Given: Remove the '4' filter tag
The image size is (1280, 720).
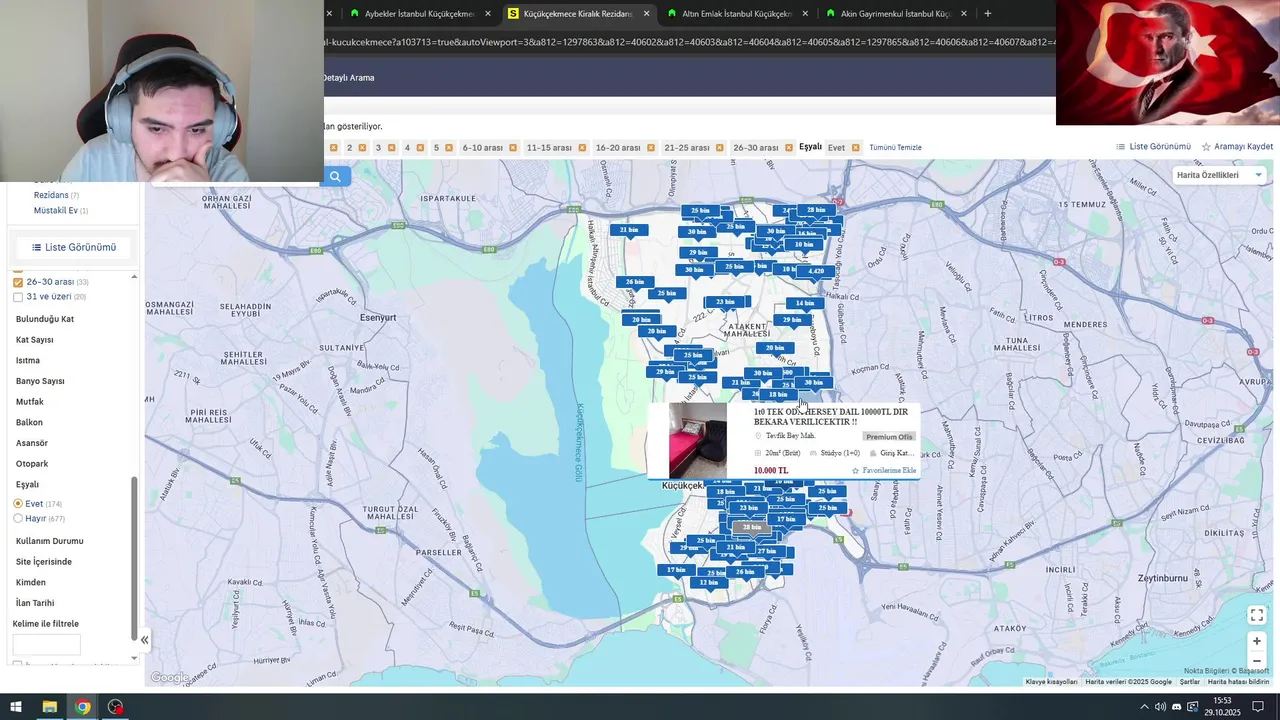Looking at the screenshot, I should click(420, 147).
